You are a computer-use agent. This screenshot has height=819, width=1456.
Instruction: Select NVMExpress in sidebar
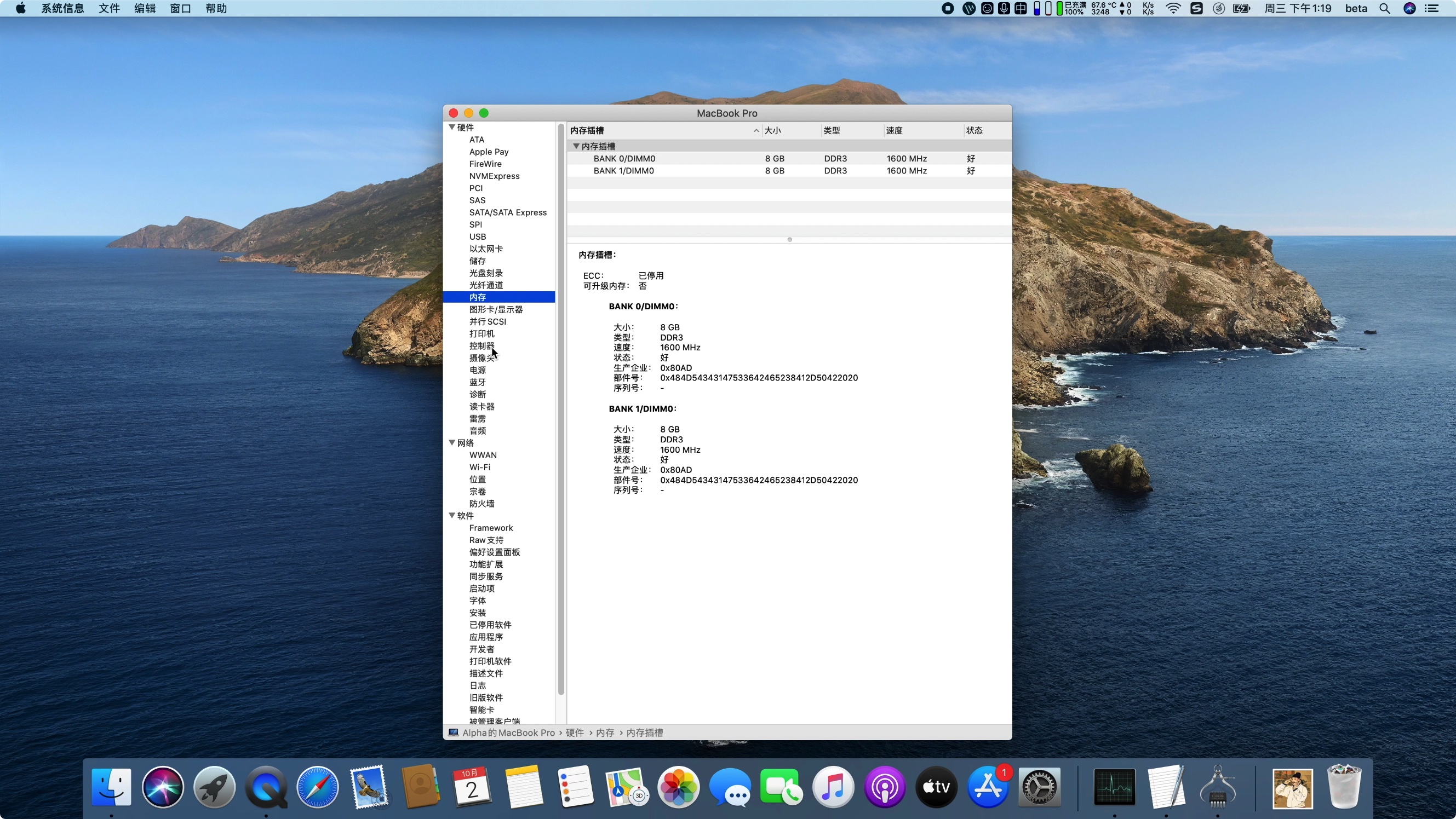(494, 176)
